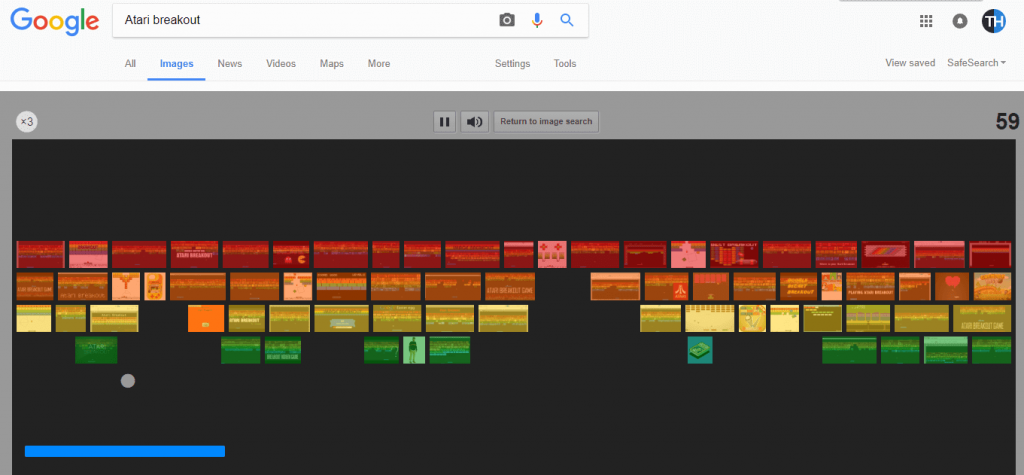
Task: Open the TH account avatar
Action: 994,21
